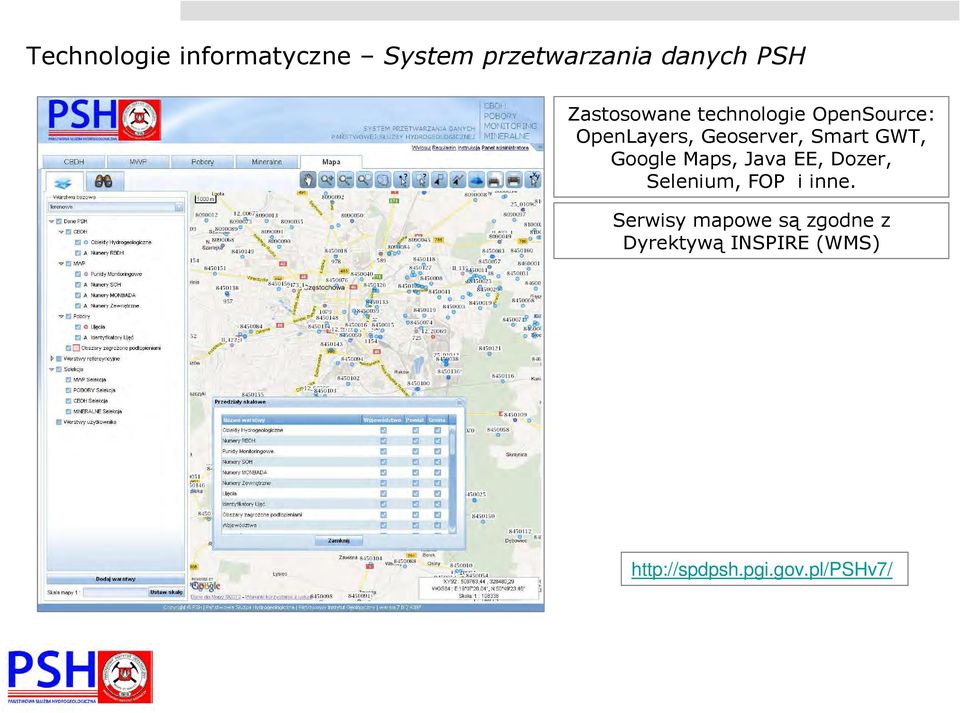This screenshot has height=713, width=960.
Task: Switch to the MWP tab
Action: [138, 162]
